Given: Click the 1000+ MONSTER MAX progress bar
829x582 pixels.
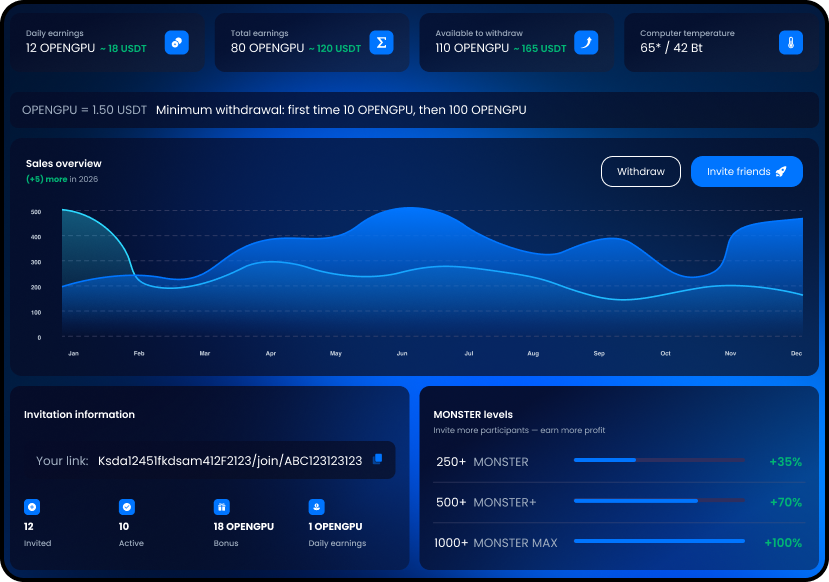Looking at the screenshot, I should tap(659, 541).
